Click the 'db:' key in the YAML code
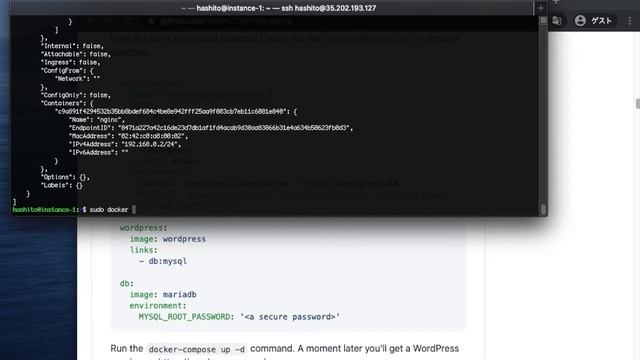Image resolution: width=640 pixels, height=360 pixels. point(127,283)
